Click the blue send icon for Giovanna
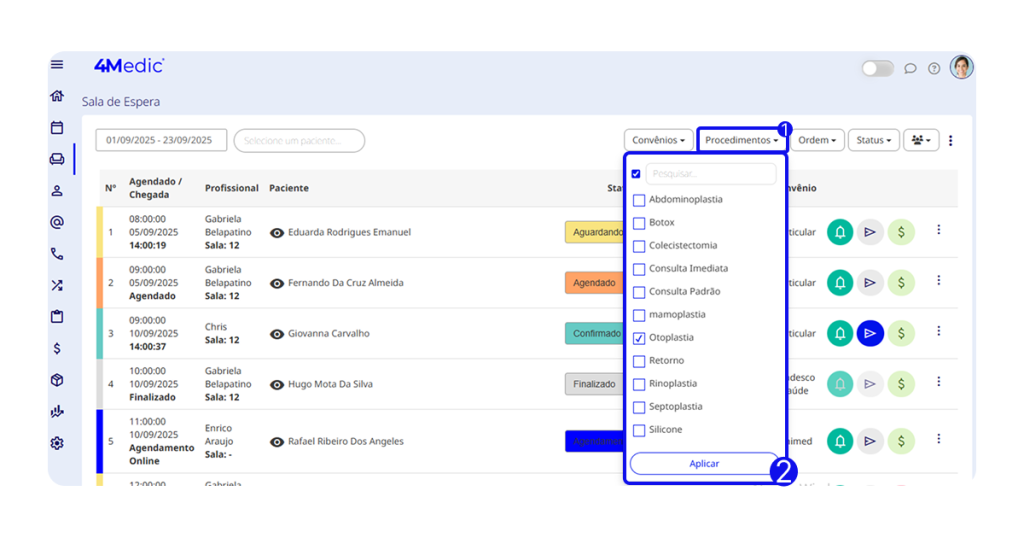 coord(870,333)
